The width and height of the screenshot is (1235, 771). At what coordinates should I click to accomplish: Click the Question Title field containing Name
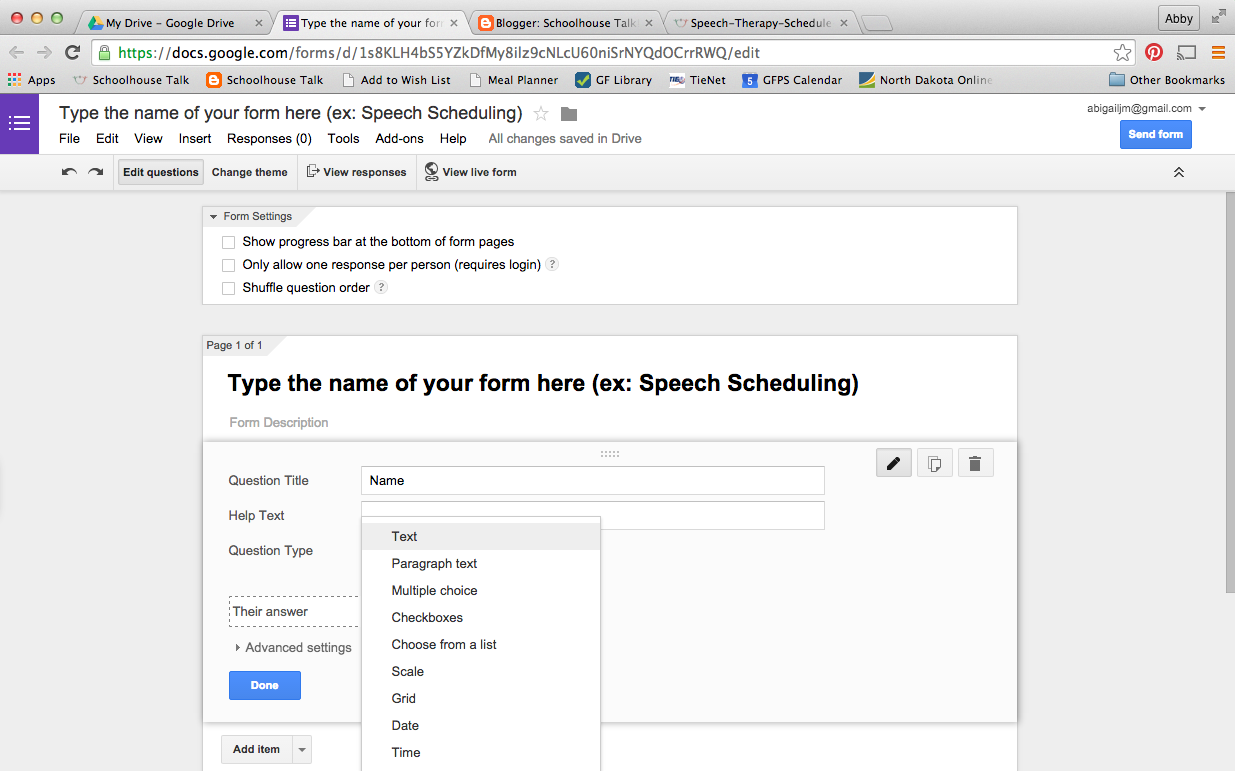(x=592, y=480)
